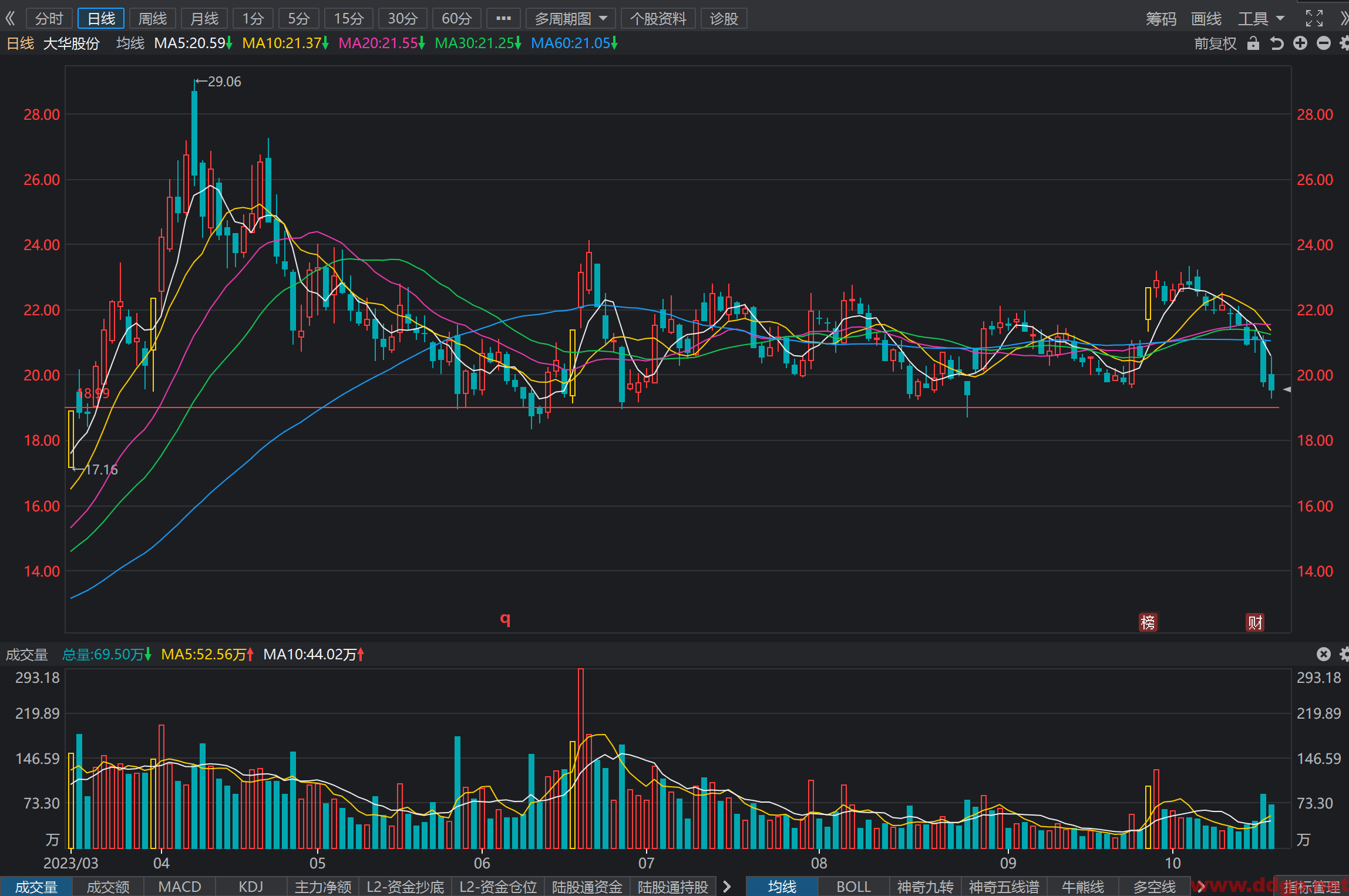The height and width of the screenshot is (896, 1349).
Task: Toggle the 前复权 price adjustment setting
Action: coord(1215,43)
